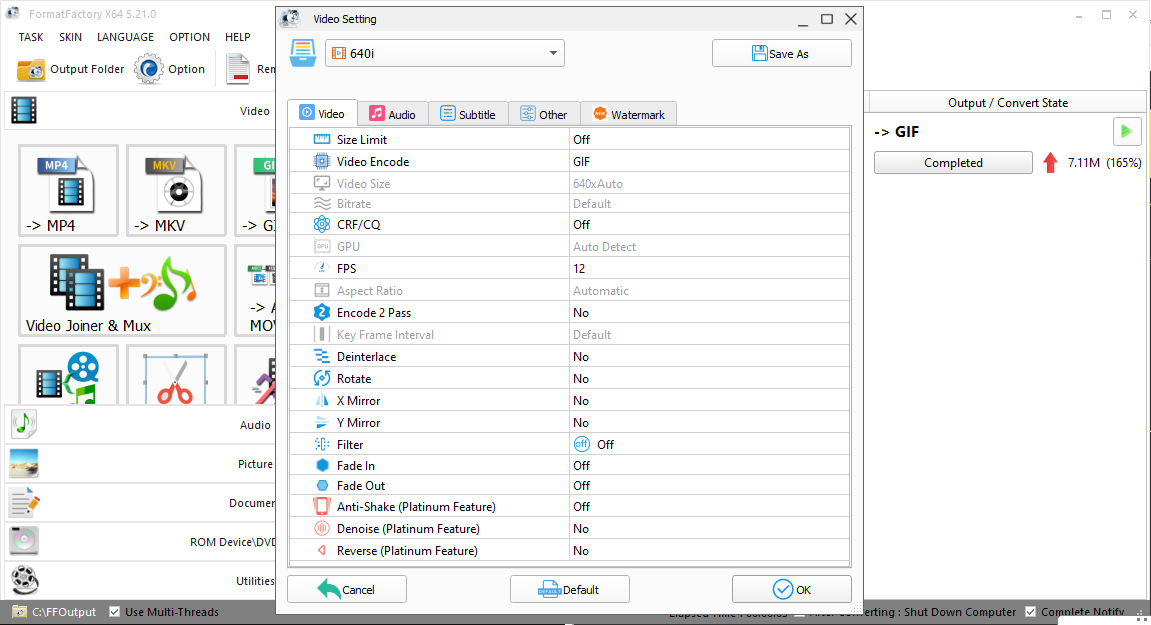1151x625 pixels.
Task: Toggle Complete Notify checkbox
Action: tap(1031, 612)
